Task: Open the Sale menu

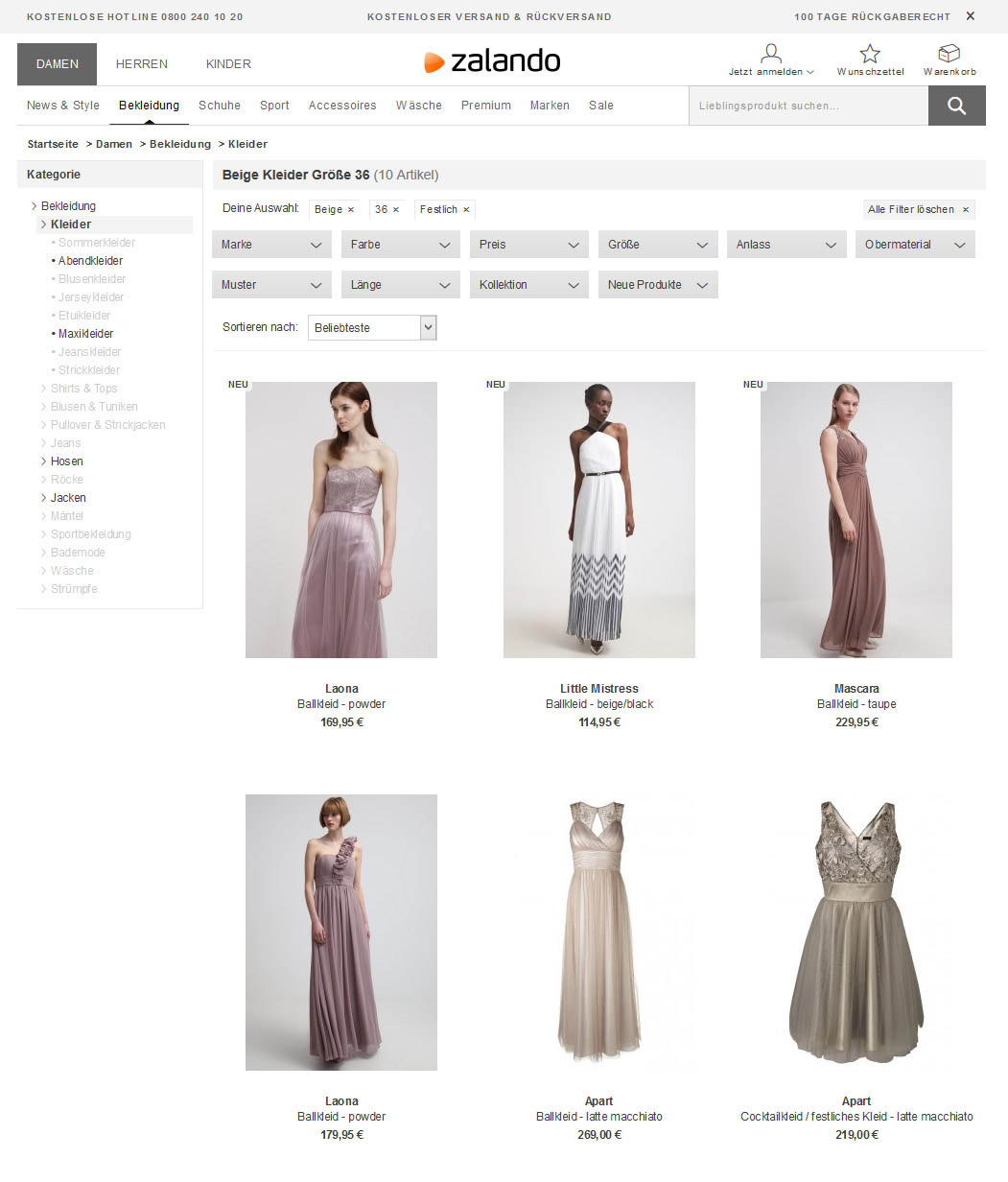Action: 601,106
